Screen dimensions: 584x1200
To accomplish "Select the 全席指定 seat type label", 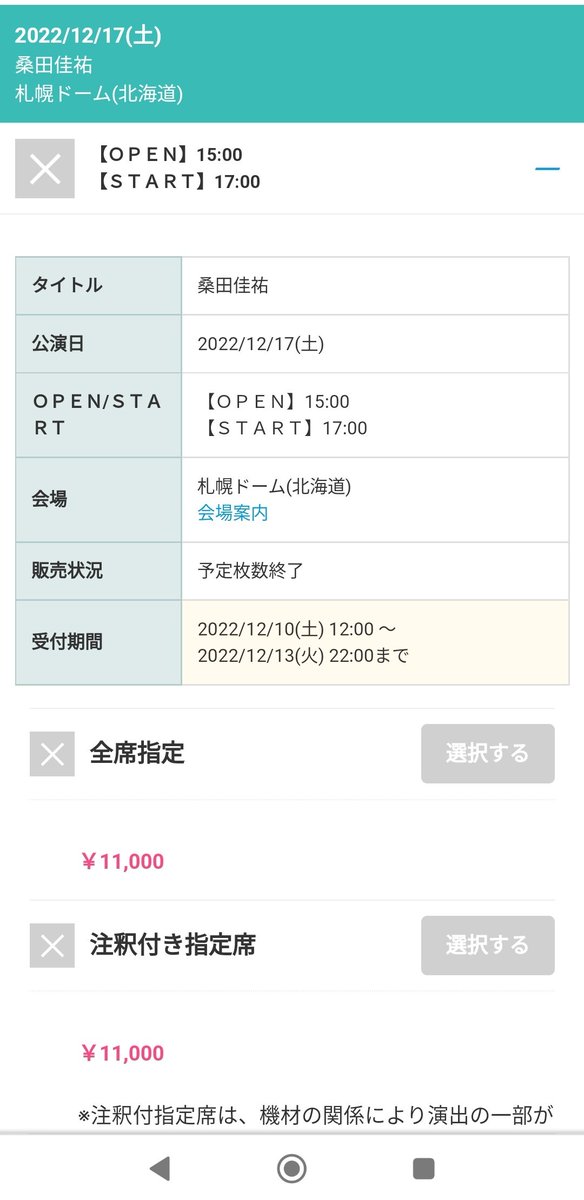I will 137,753.
